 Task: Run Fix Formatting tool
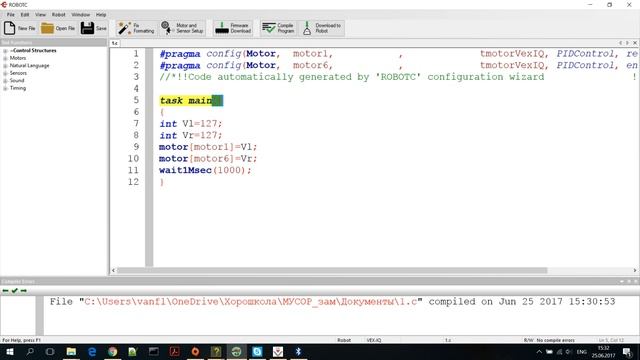pyautogui.click(x=136, y=28)
